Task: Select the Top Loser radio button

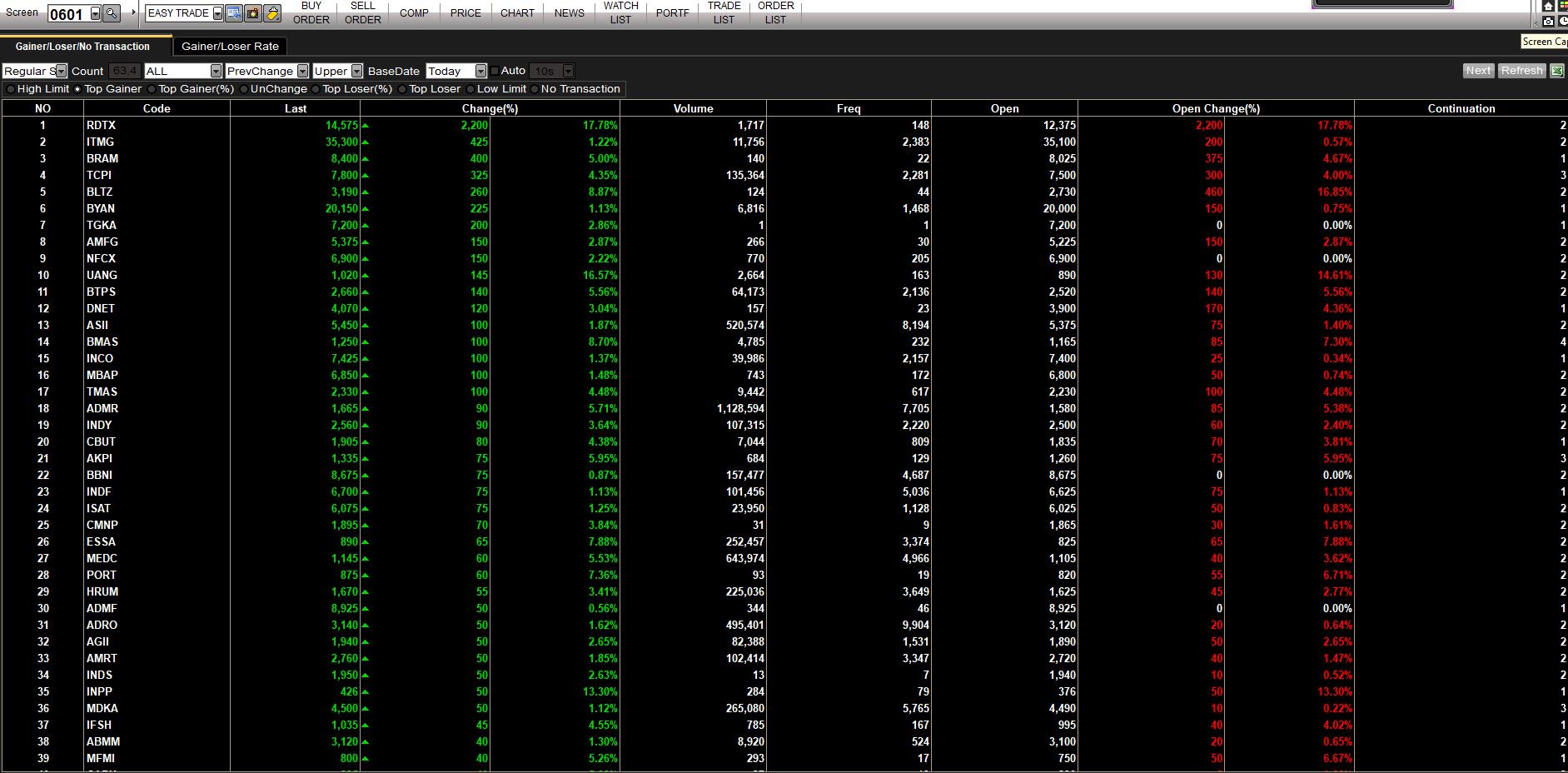Action: (402, 89)
